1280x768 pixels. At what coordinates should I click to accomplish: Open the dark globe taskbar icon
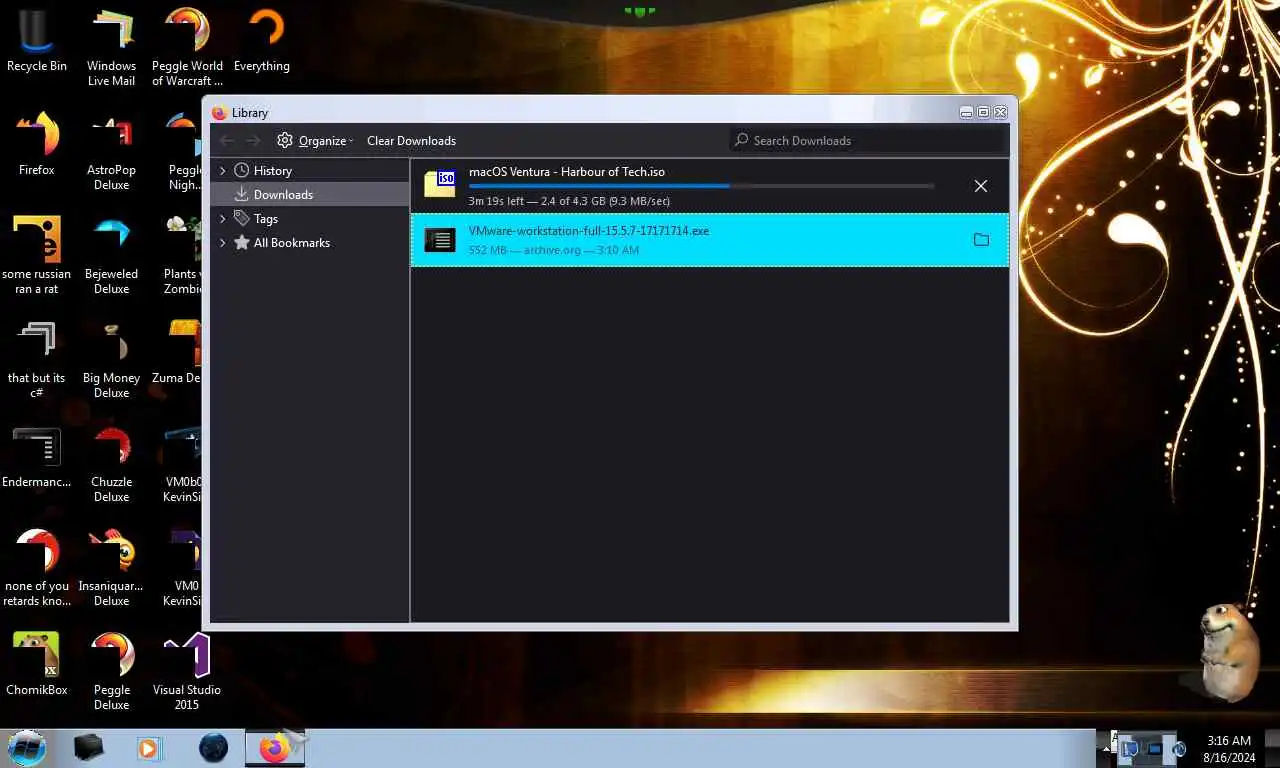point(213,747)
